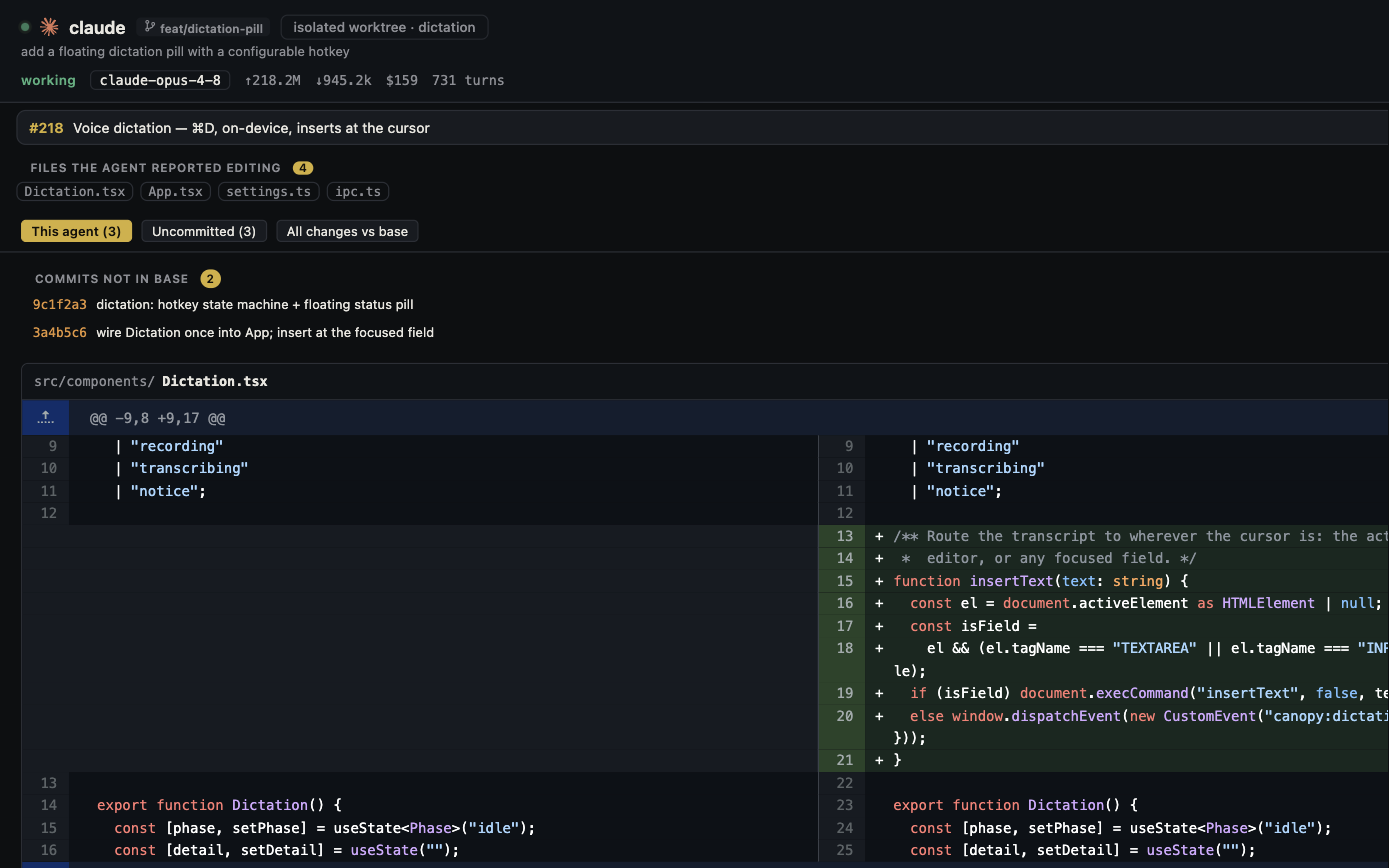Click left-pane line 14 export function Dictation
The height and width of the screenshot is (868, 1389).
click(420, 805)
